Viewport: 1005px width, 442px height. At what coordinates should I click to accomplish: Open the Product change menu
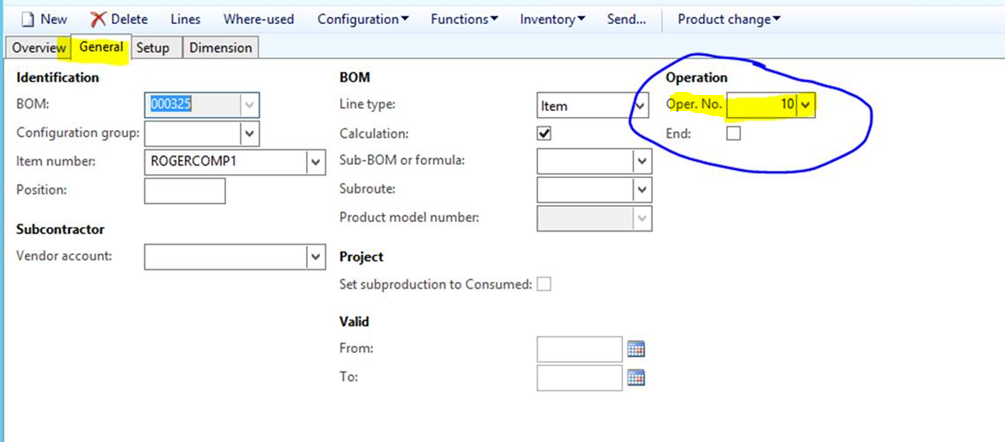tap(729, 19)
